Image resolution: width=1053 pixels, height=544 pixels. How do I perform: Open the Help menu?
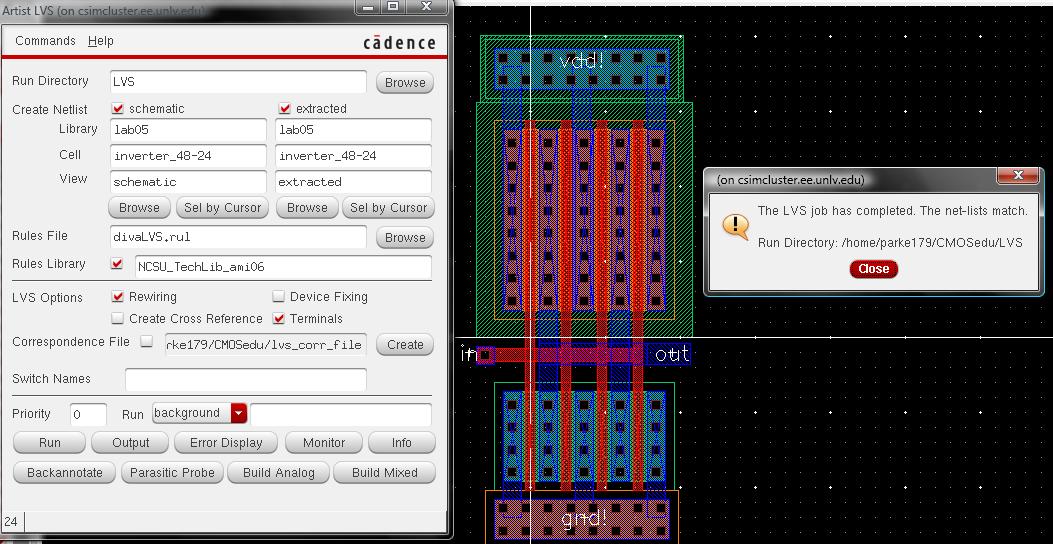point(101,41)
